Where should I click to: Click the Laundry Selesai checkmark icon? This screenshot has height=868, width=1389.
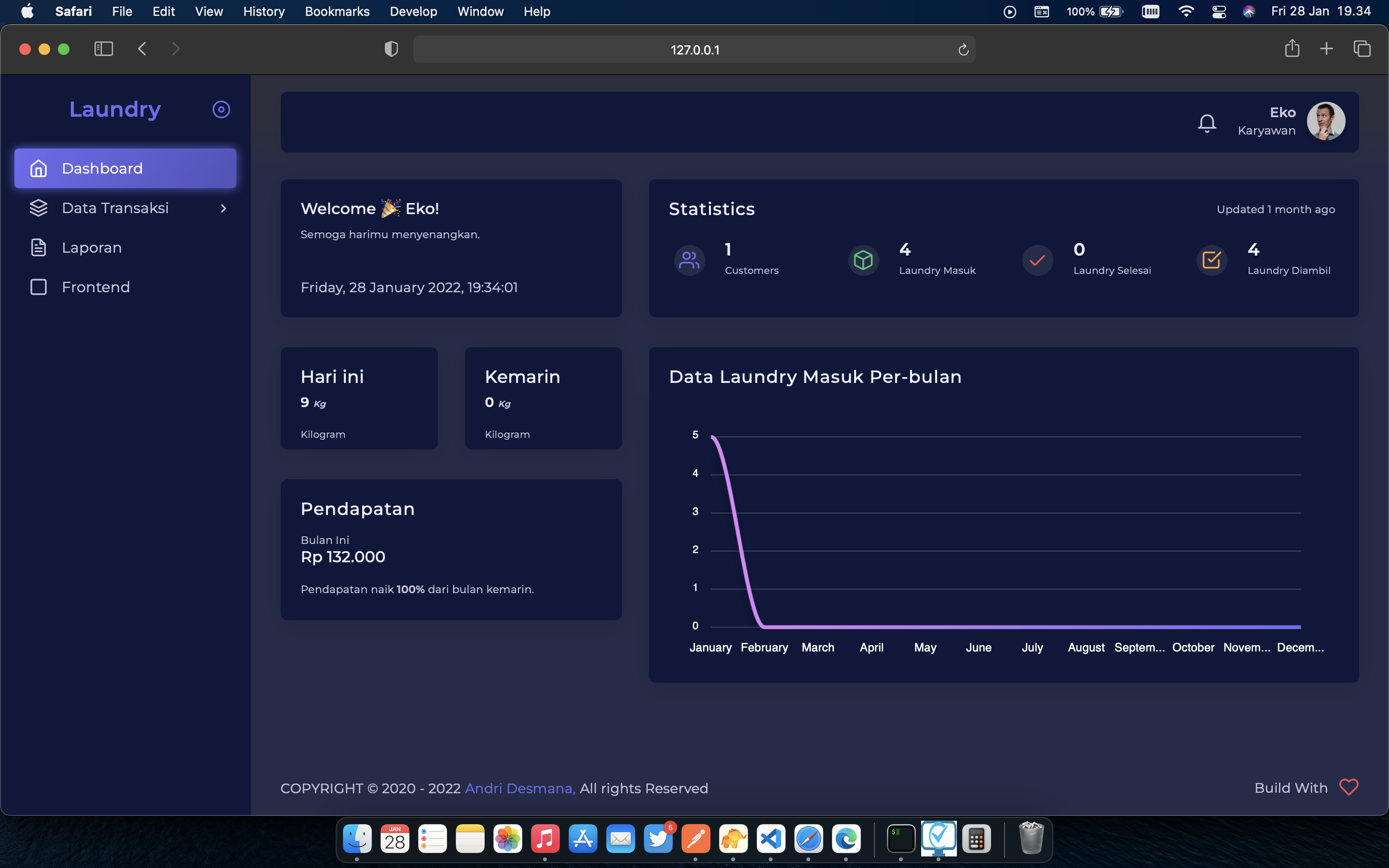click(x=1037, y=260)
